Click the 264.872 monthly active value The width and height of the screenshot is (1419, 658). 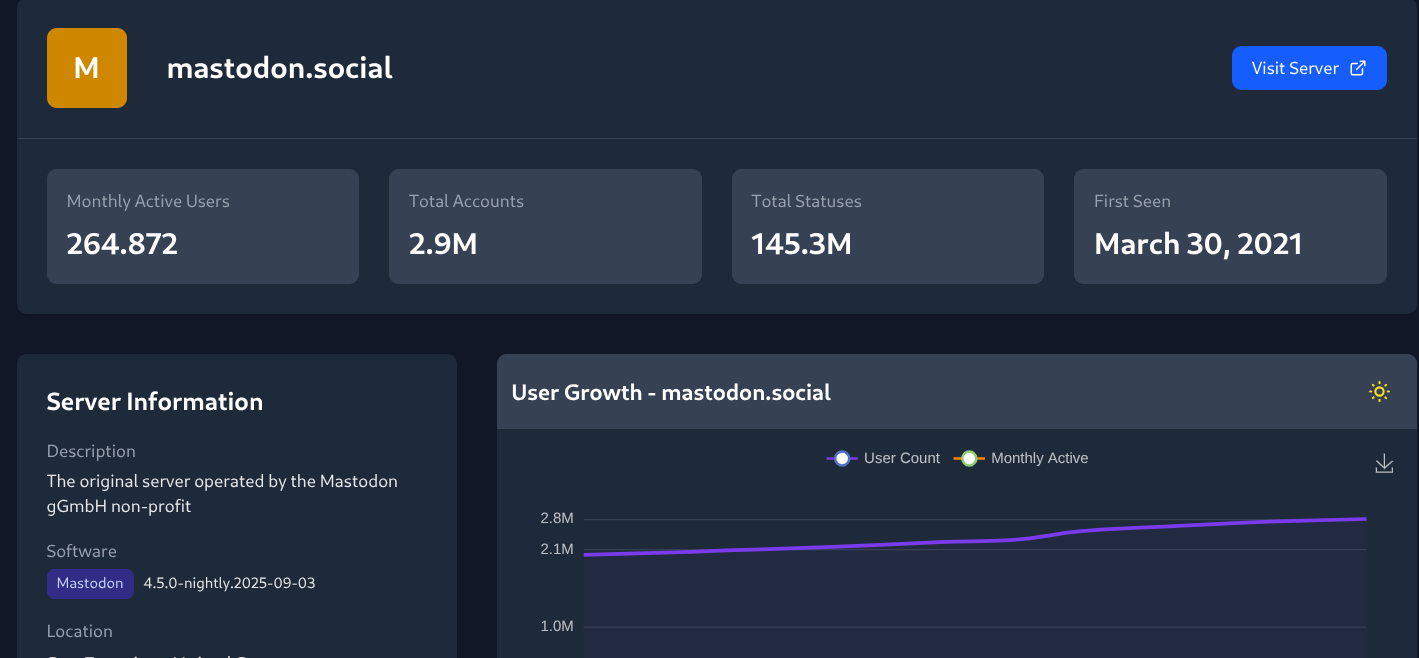tap(122, 244)
